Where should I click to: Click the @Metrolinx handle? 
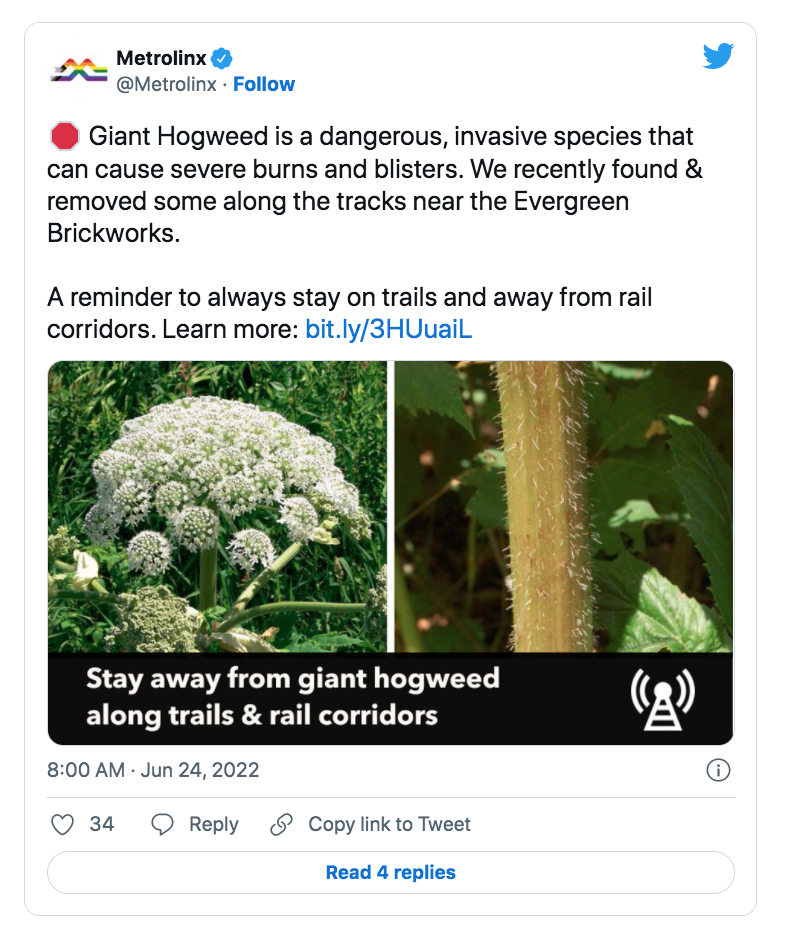166,84
